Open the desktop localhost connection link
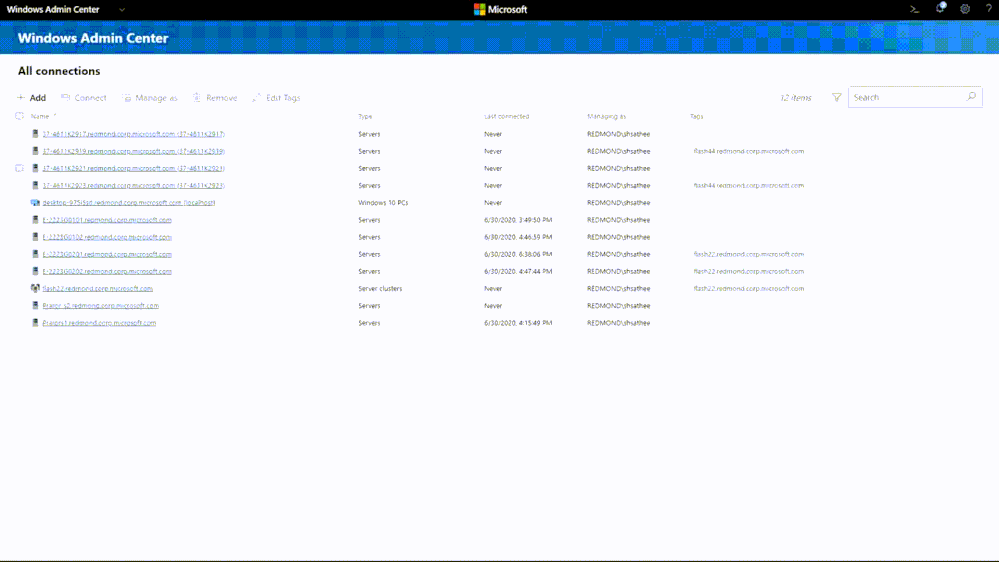Image resolution: width=999 pixels, height=562 pixels. 129,203
